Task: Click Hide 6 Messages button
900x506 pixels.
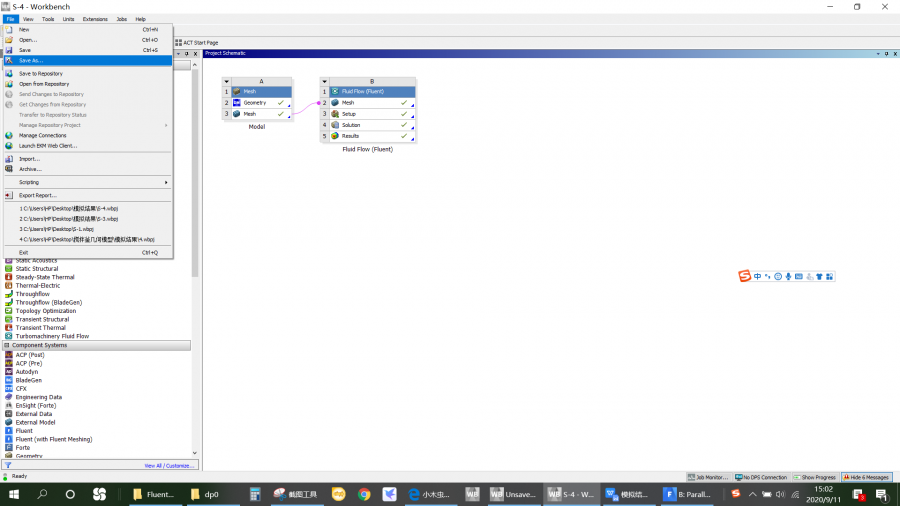Action: (x=866, y=477)
